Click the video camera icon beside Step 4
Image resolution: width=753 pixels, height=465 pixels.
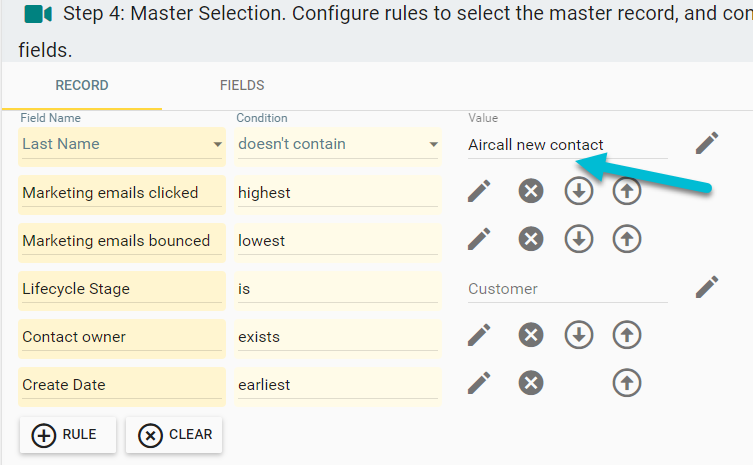coord(38,14)
